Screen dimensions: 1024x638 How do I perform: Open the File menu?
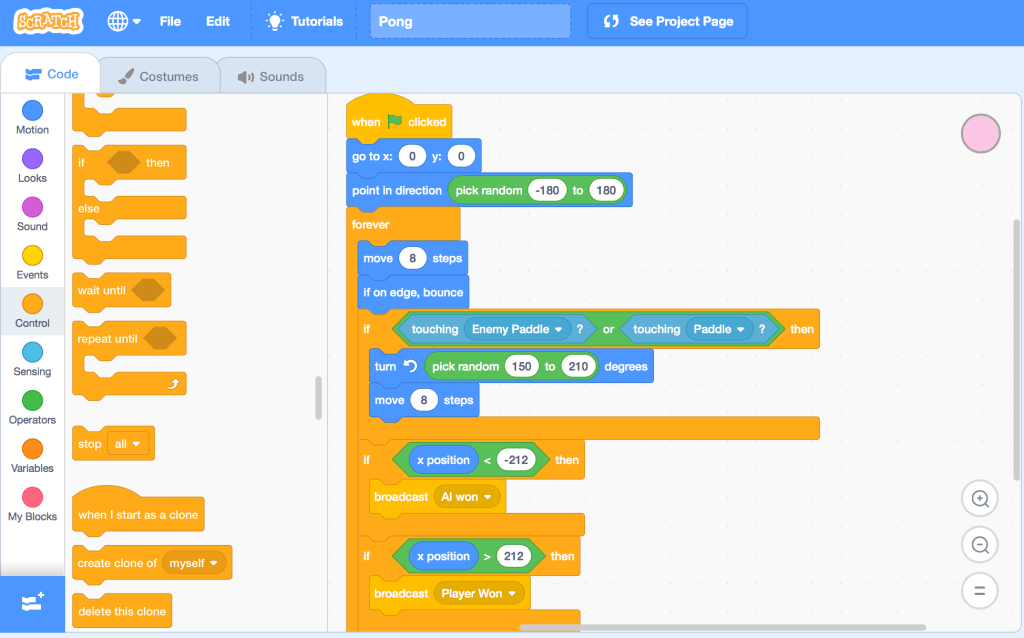170,21
